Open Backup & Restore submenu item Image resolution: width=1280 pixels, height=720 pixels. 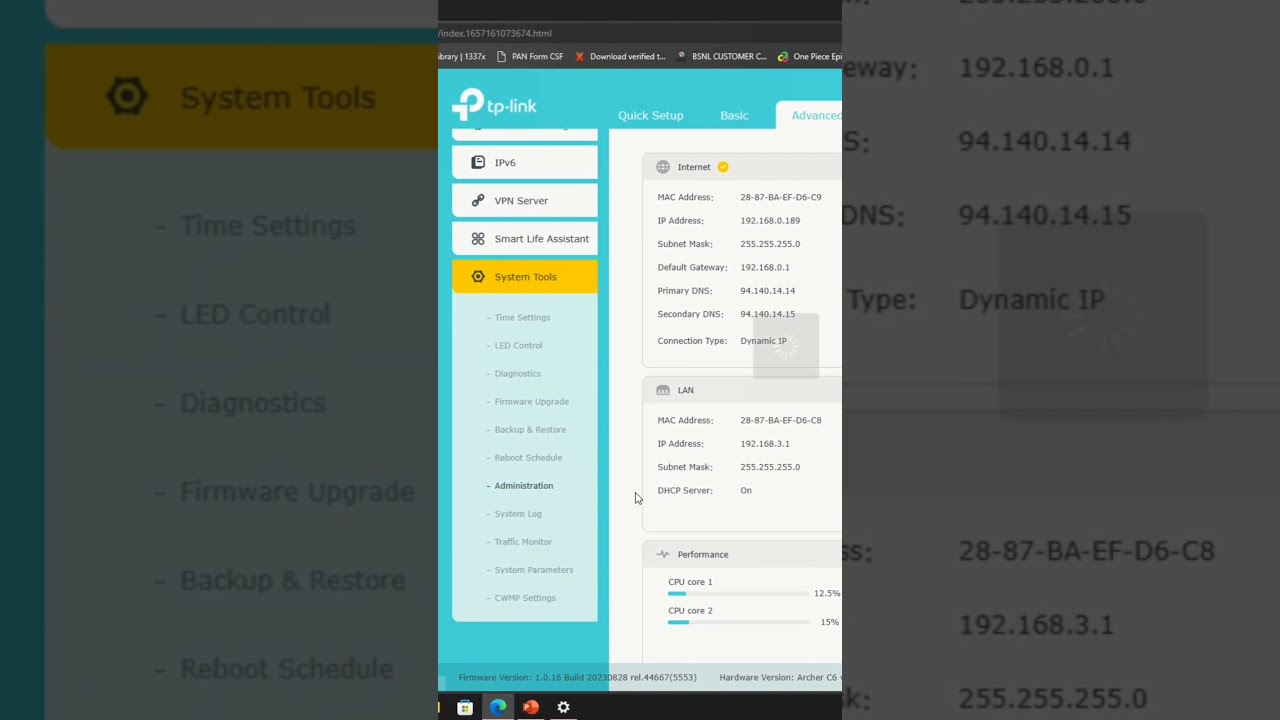(530, 429)
